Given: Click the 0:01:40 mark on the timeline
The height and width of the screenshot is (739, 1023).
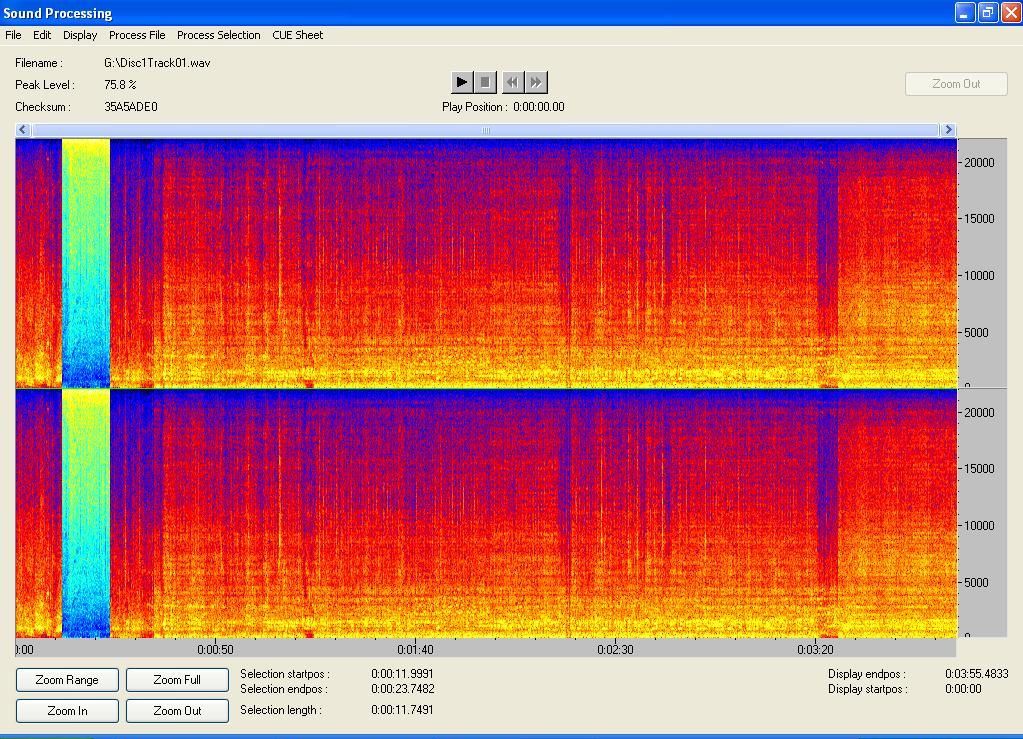Looking at the screenshot, I should pos(415,650).
